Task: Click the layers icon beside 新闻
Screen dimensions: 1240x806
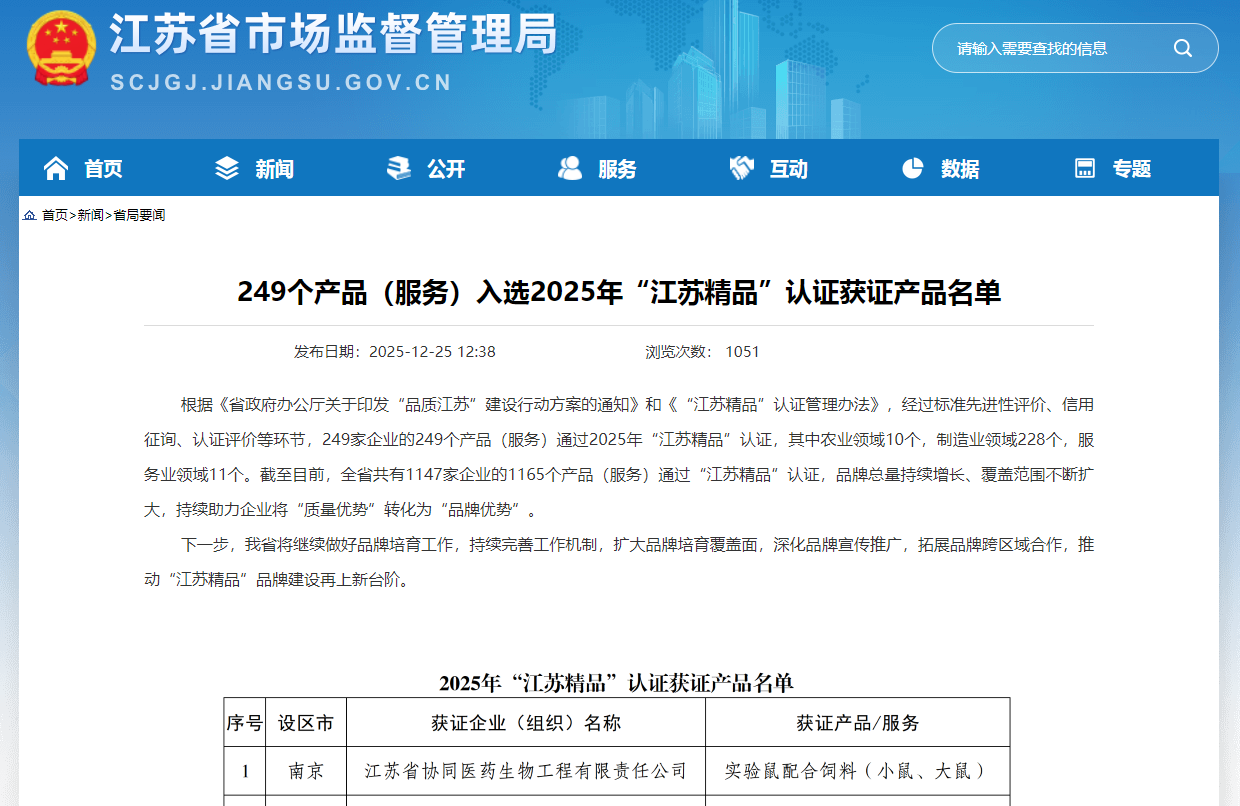Action: 227,169
